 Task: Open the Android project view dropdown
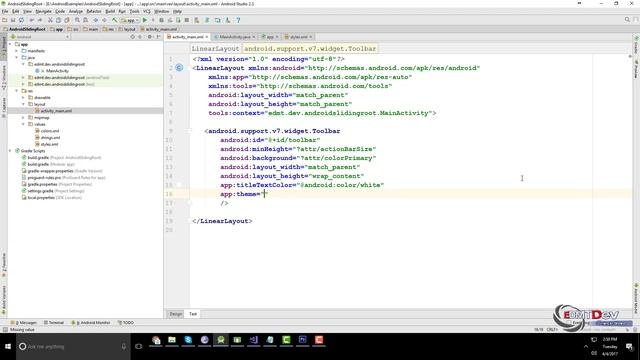click(x=40, y=37)
